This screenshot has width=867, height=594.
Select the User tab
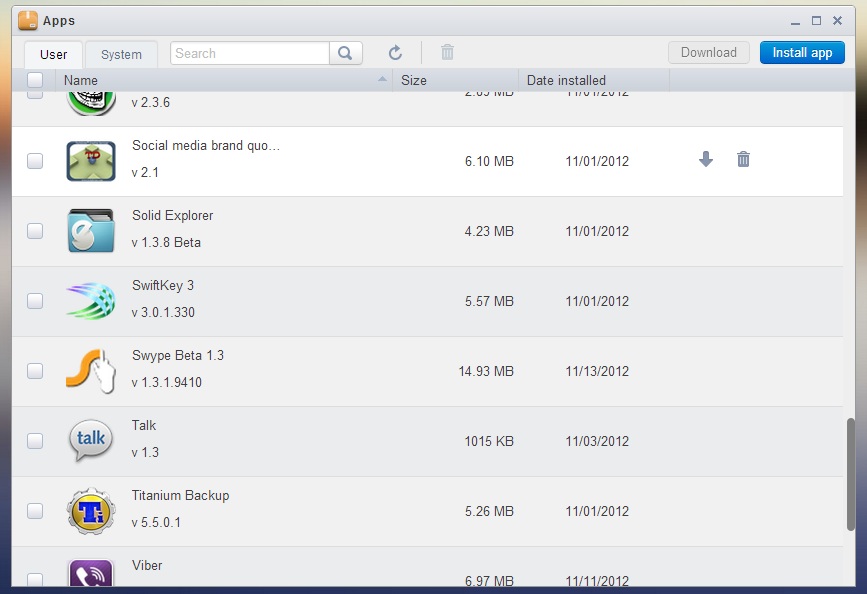(x=54, y=54)
